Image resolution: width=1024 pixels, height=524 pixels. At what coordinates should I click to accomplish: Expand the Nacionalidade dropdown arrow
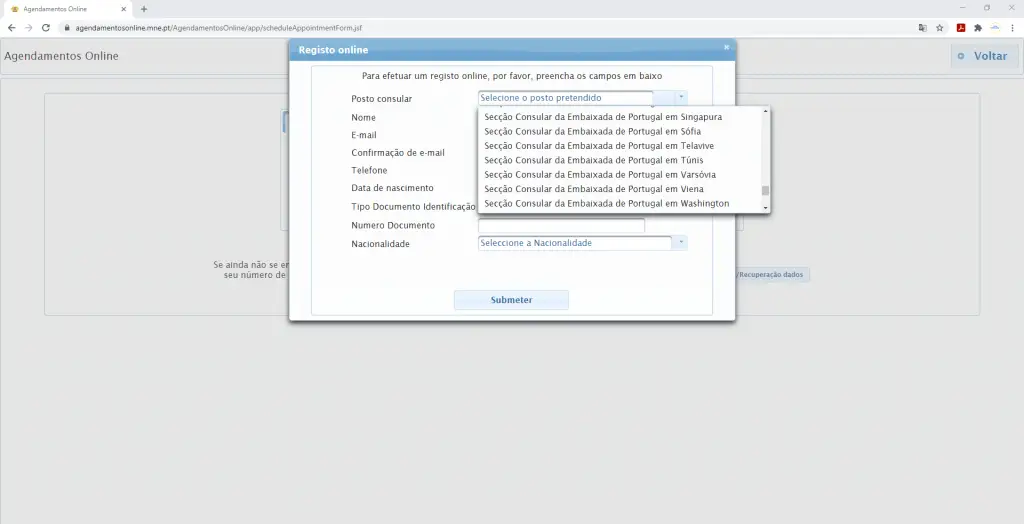coord(680,243)
